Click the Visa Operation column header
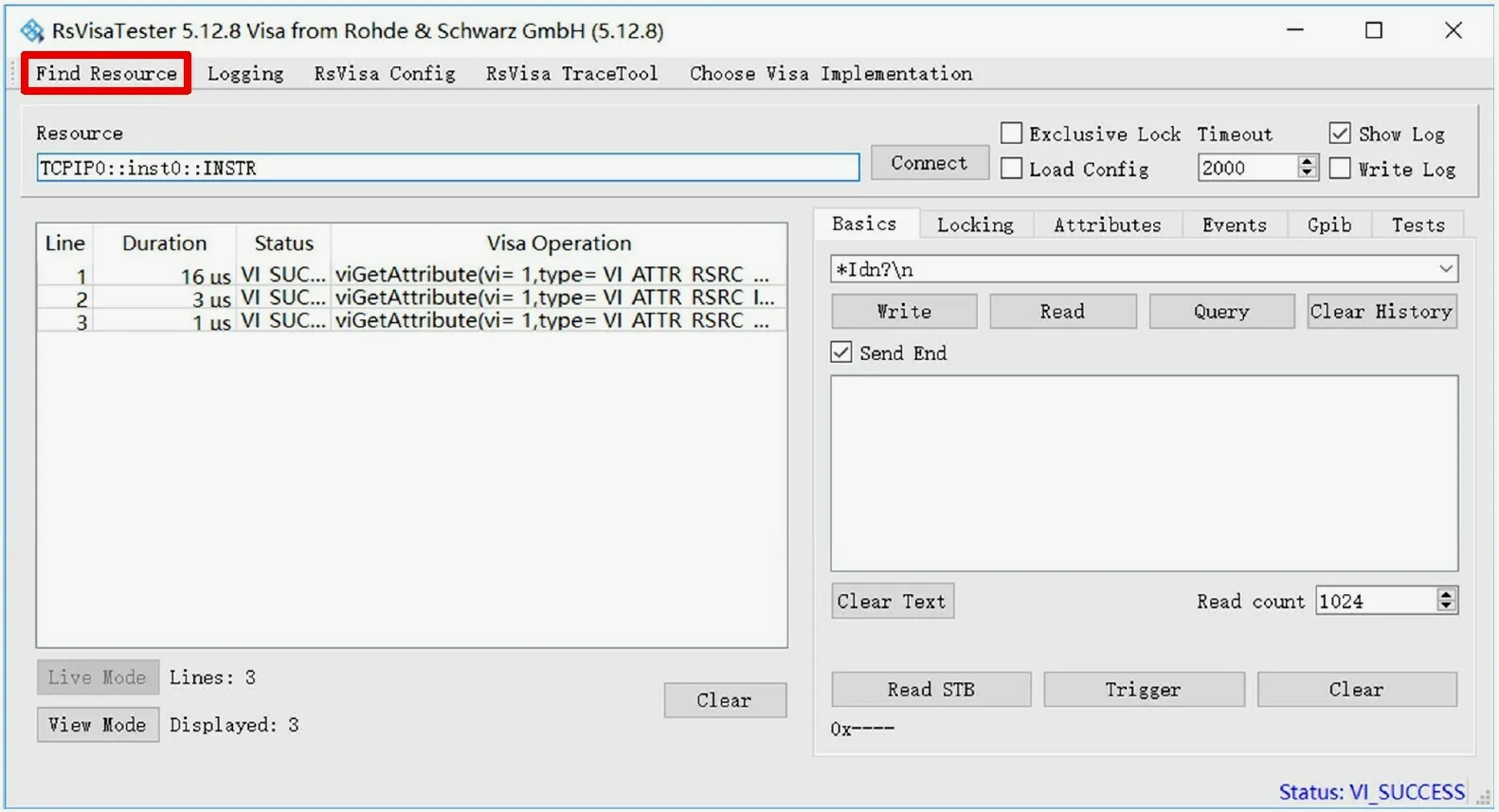 [559, 244]
